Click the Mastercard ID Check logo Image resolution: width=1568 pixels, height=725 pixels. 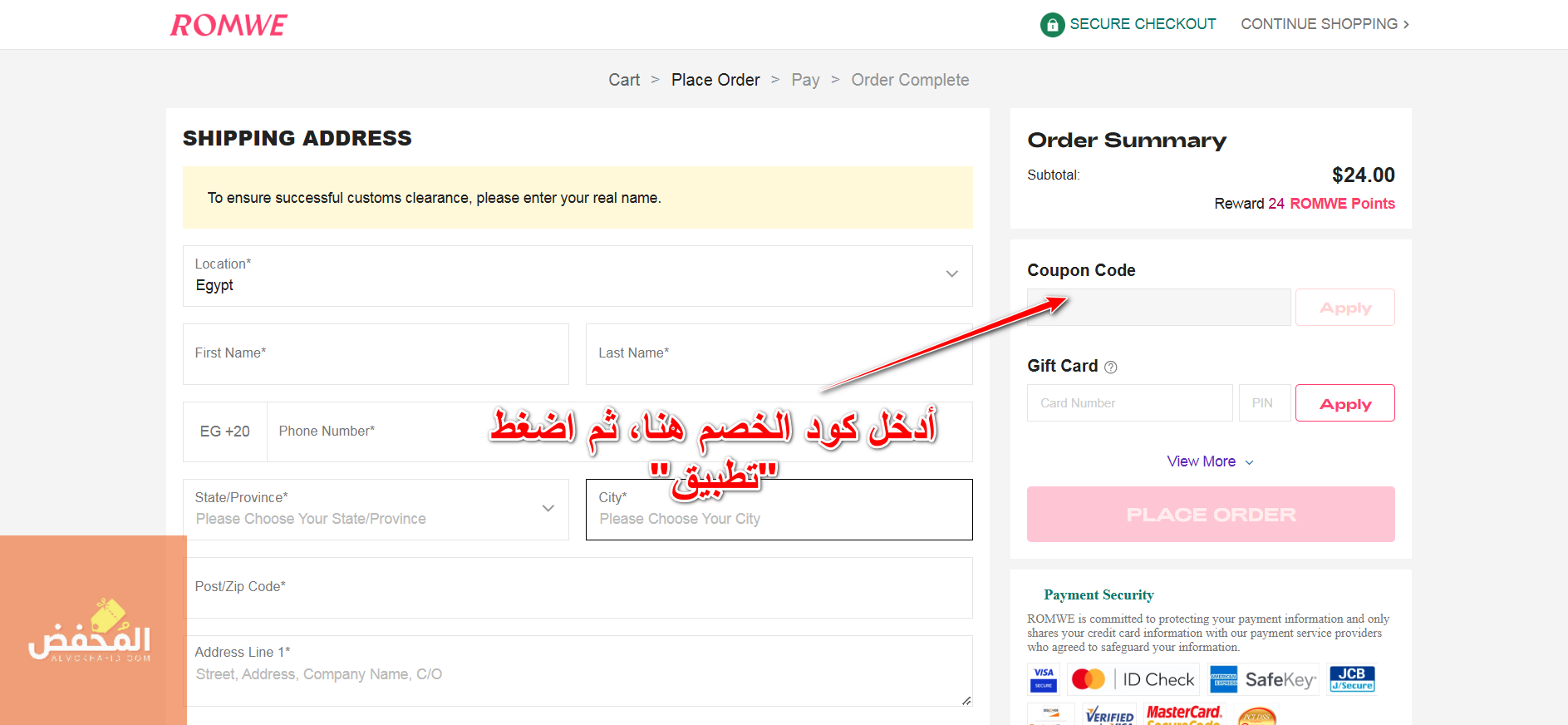point(1133,679)
